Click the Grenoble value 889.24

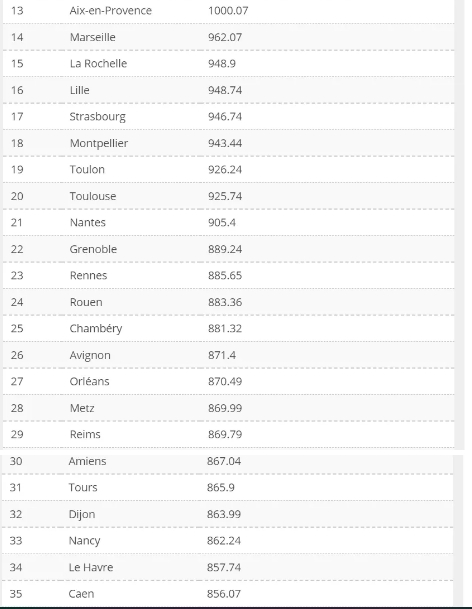[225, 249]
